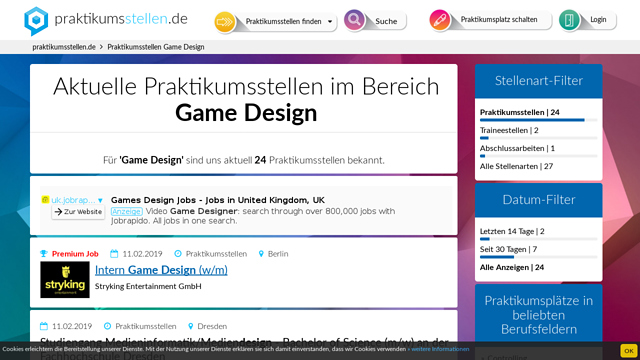Click the praktikumsstellen.de hexagon logo
Screen dimensions: 640x360
pyautogui.click(x=36, y=20)
